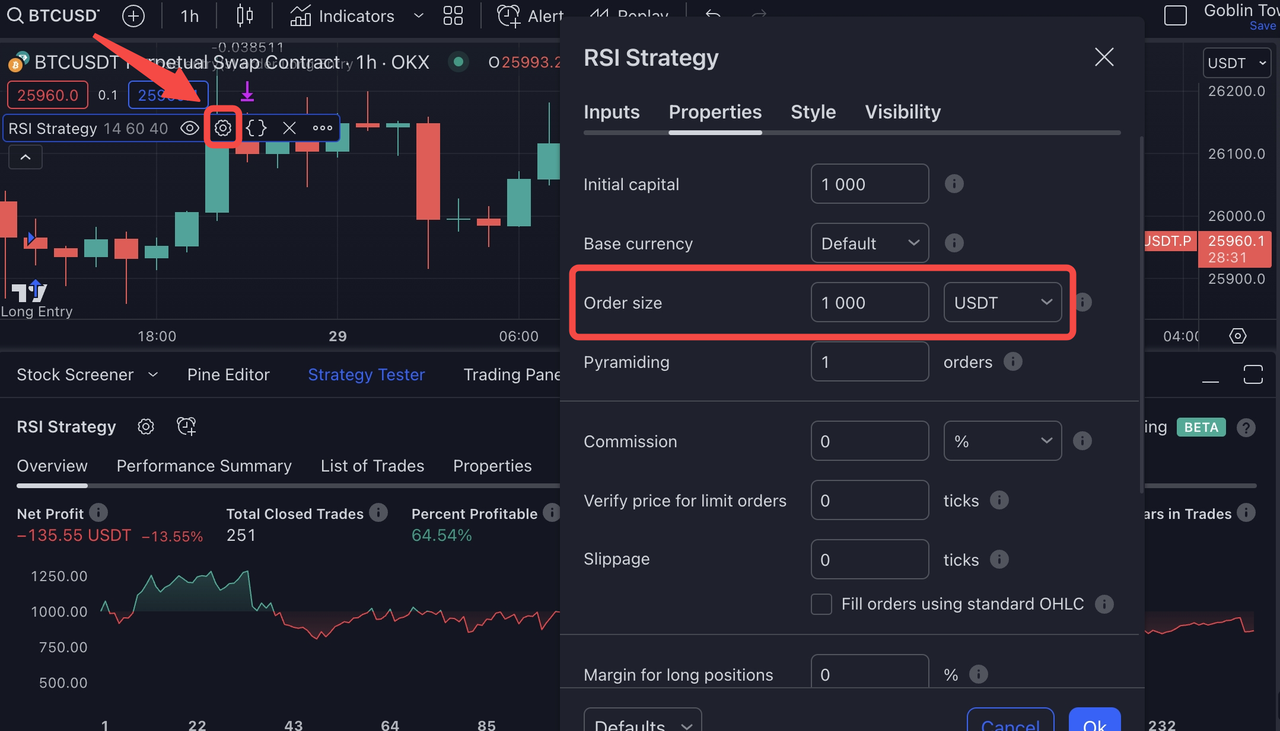The height and width of the screenshot is (731, 1280).
Task: Confirm settings with the Ok button
Action: tap(1094, 722)
